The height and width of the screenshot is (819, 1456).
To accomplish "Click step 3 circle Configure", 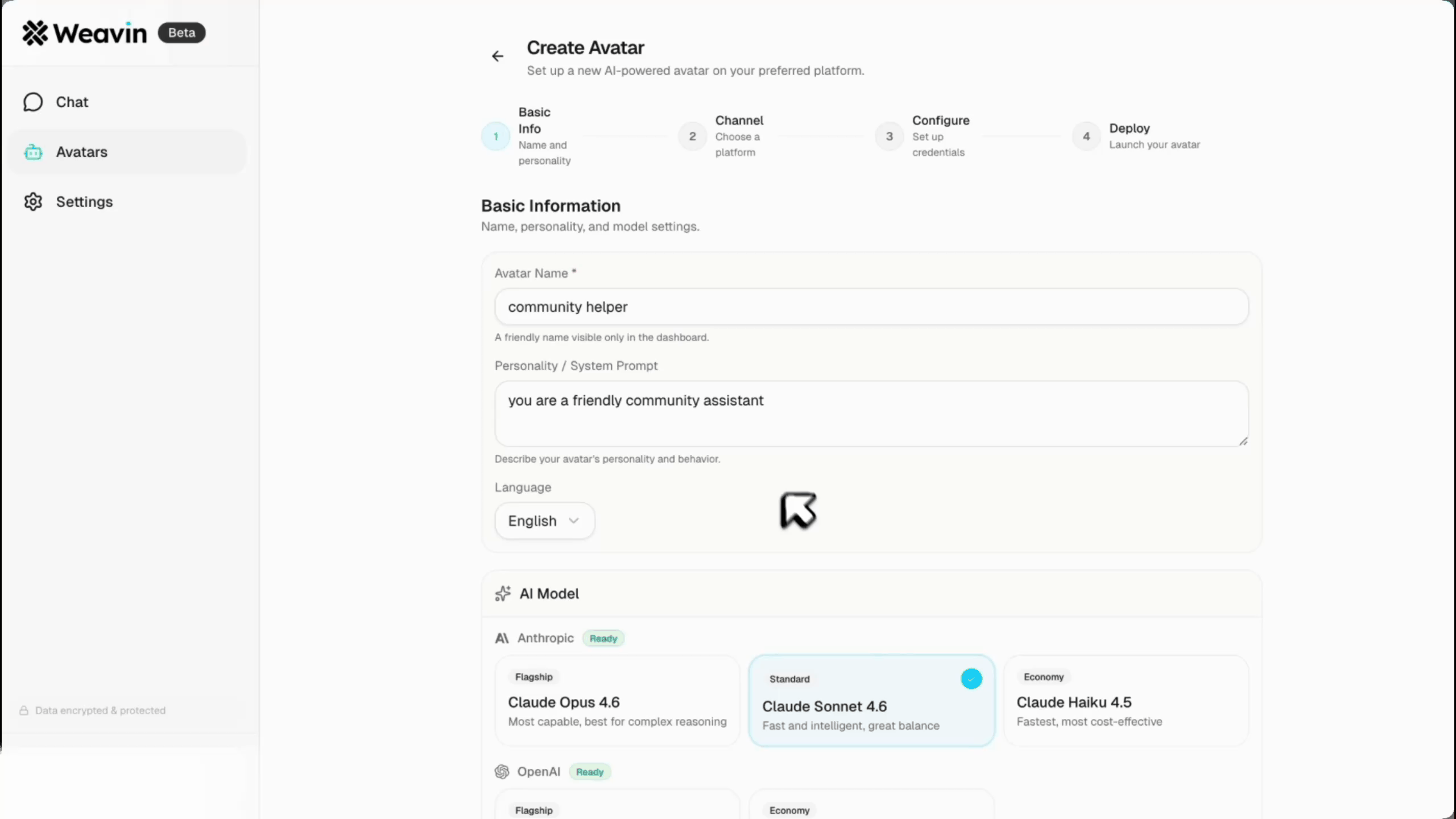I will tap(889, 136).
